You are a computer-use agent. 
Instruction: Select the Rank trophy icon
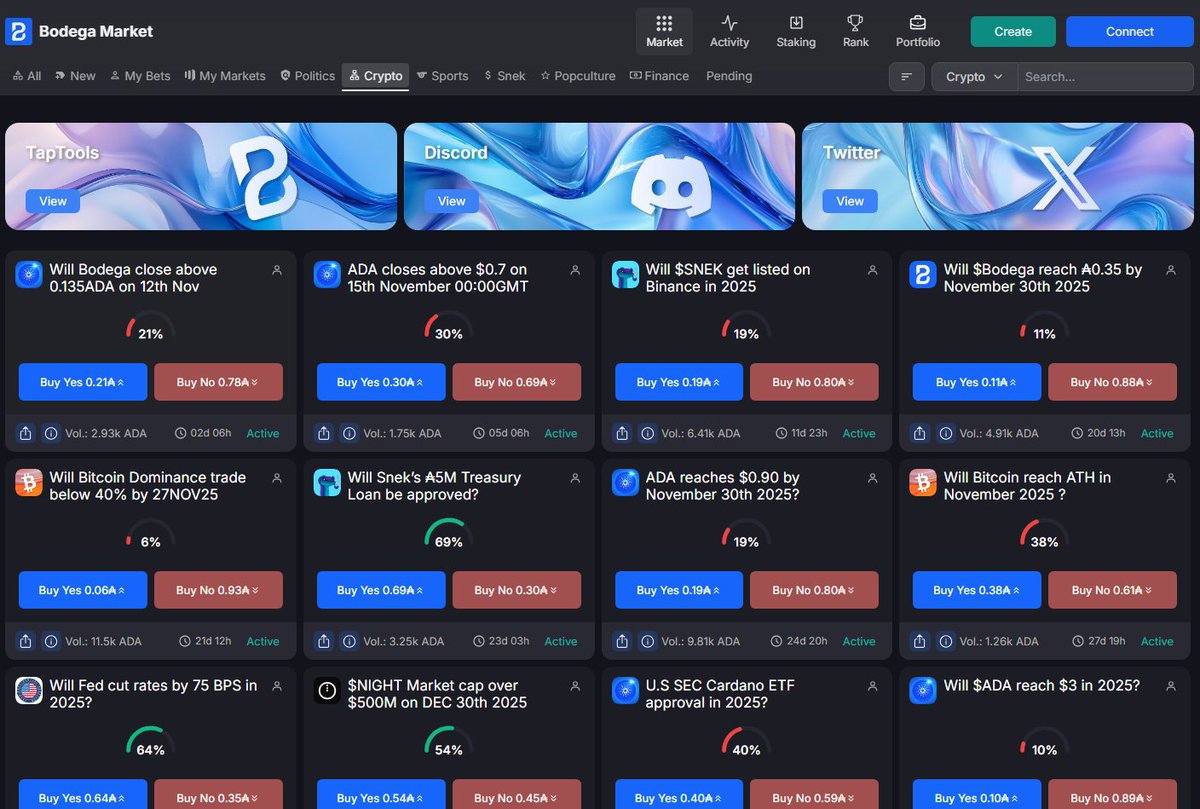click(855, 22)
